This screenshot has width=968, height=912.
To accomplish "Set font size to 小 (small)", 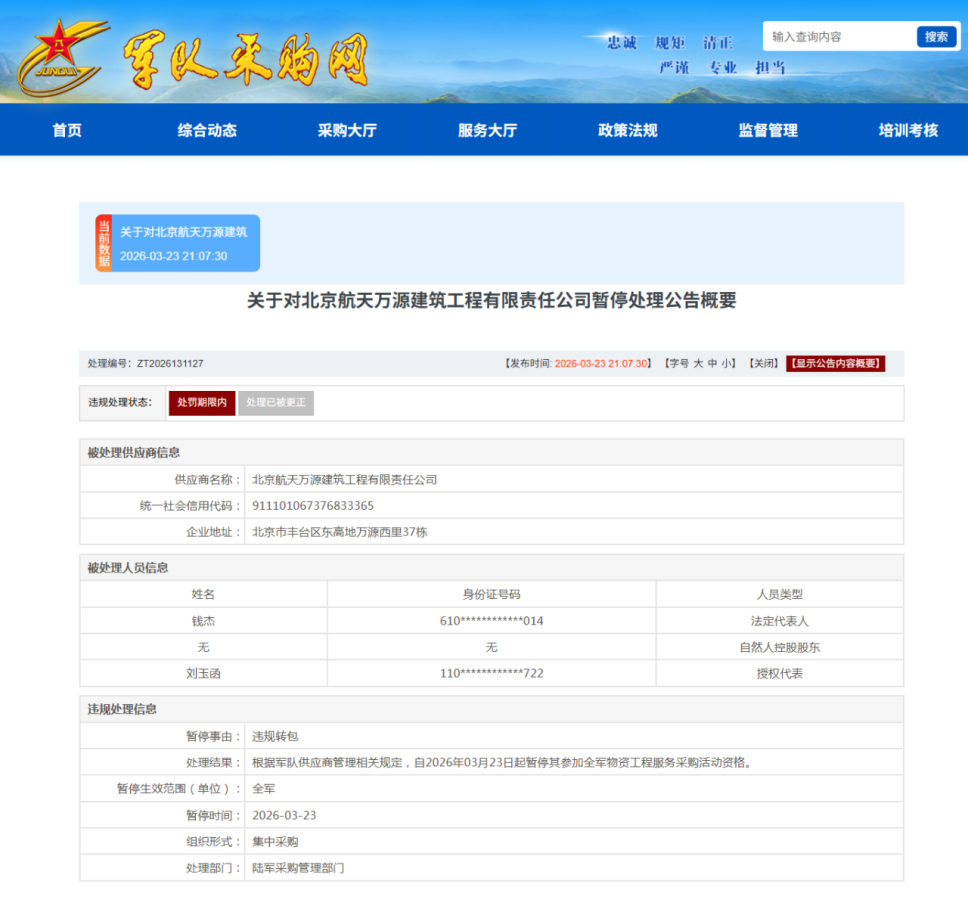I will [x=726, y=364].
